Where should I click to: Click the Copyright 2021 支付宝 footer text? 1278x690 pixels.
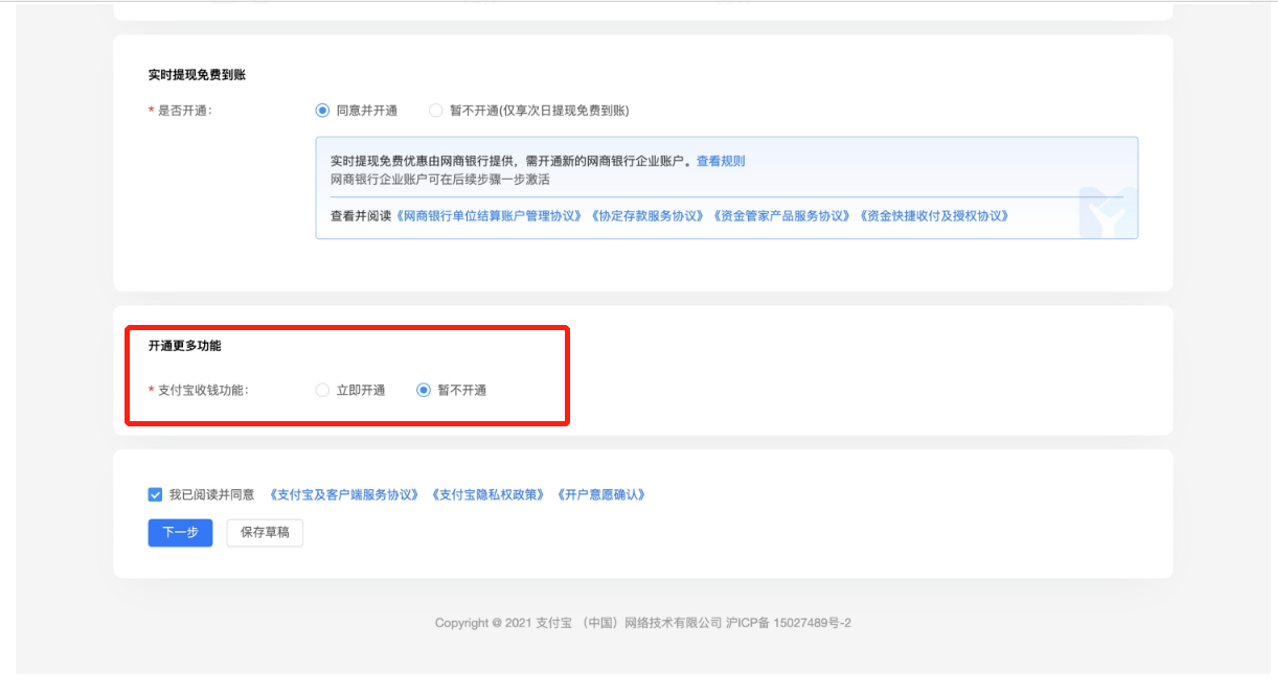tap(643, 623)
